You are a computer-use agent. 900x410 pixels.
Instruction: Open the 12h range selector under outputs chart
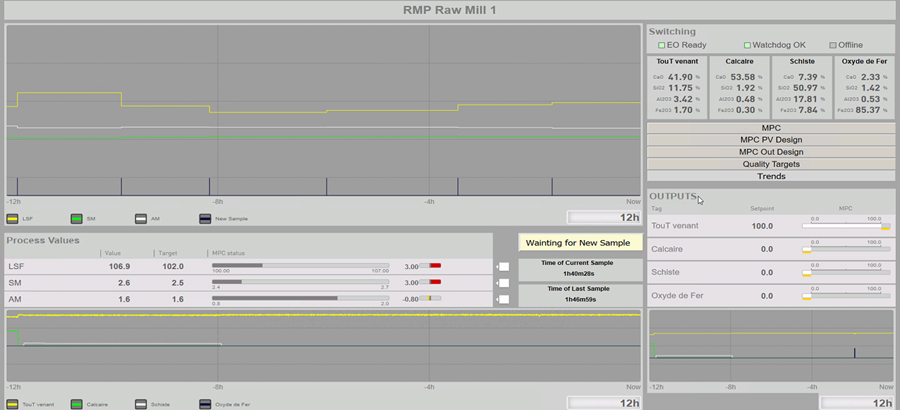coord(857,403)
